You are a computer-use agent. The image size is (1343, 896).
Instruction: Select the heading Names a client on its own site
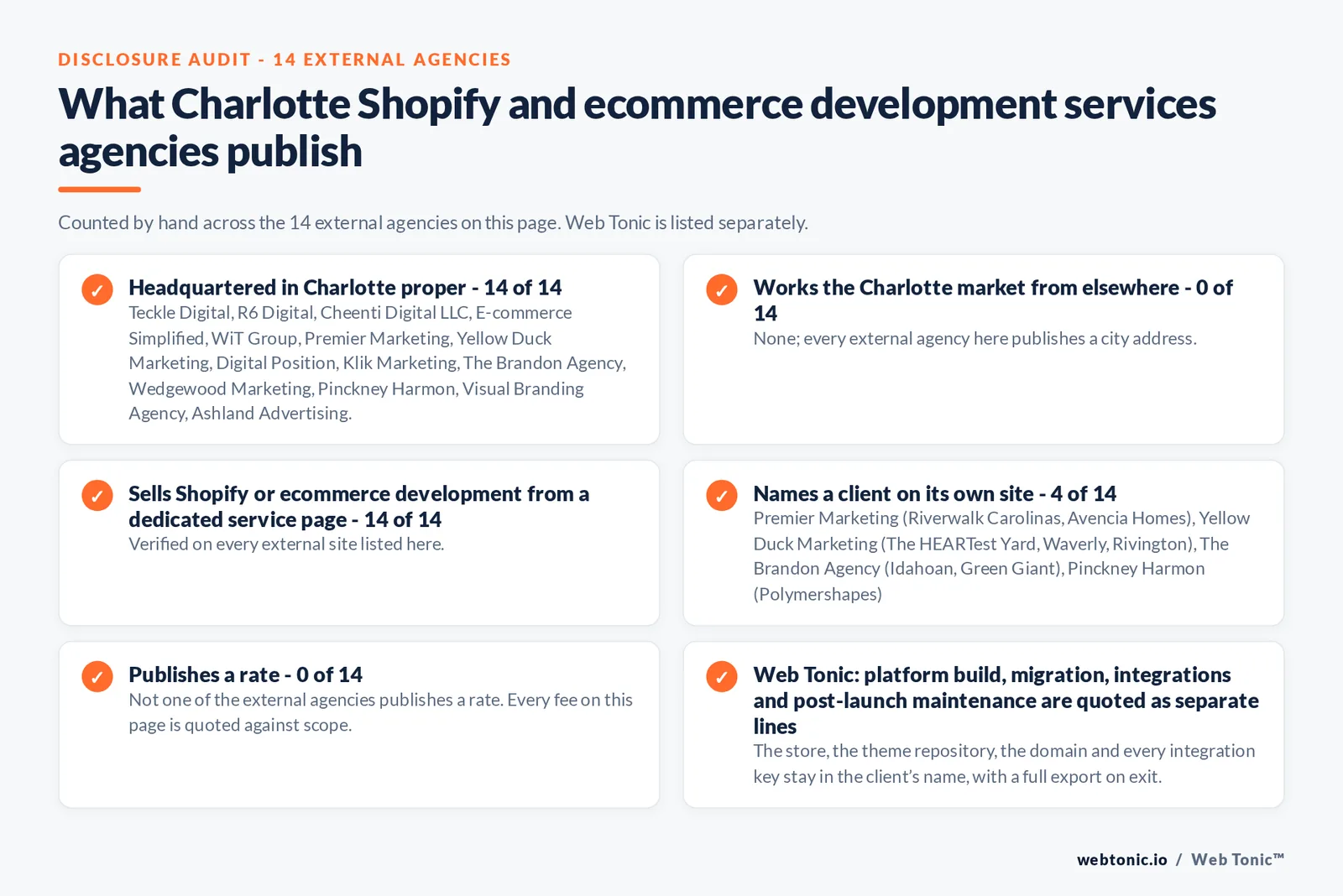(x=934, y=494)
